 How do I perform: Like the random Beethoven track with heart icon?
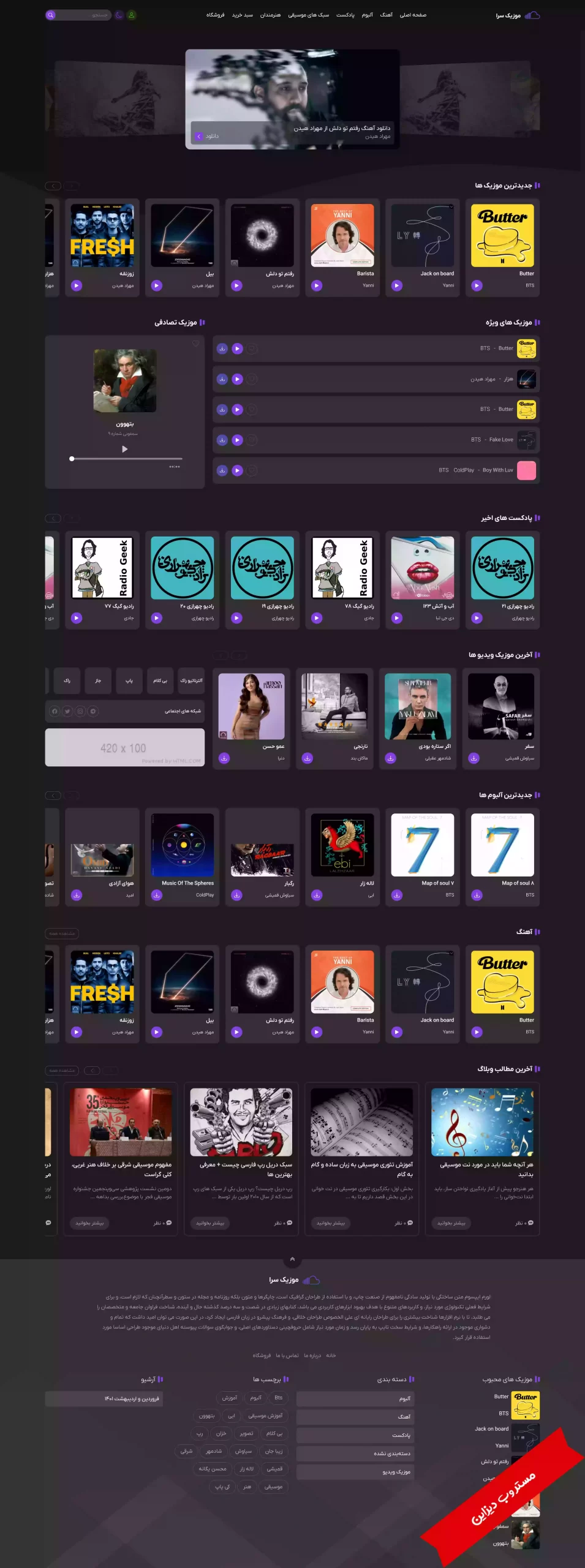(195, 344)
